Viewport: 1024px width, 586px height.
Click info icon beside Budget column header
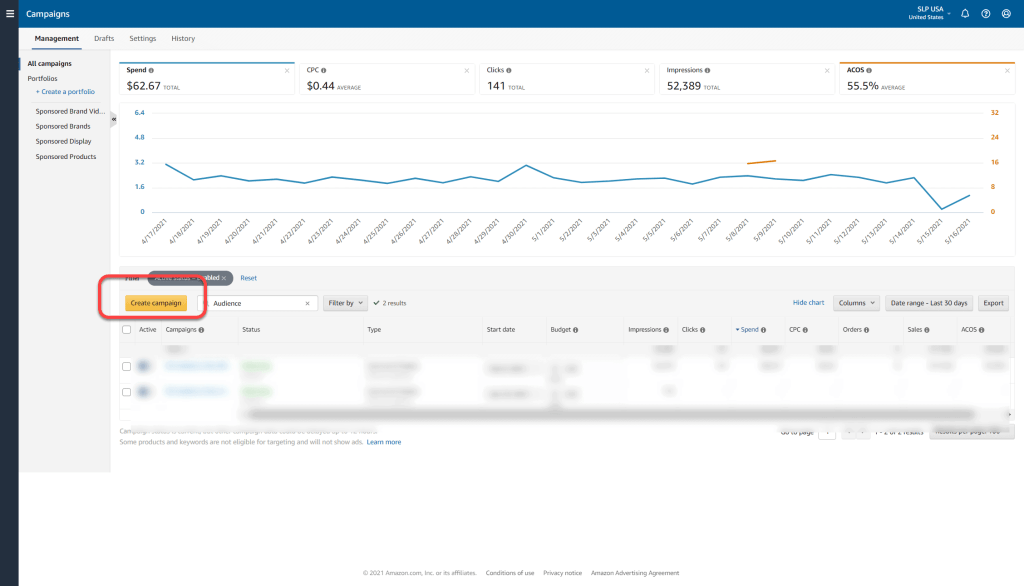click(x=577, y=329)
